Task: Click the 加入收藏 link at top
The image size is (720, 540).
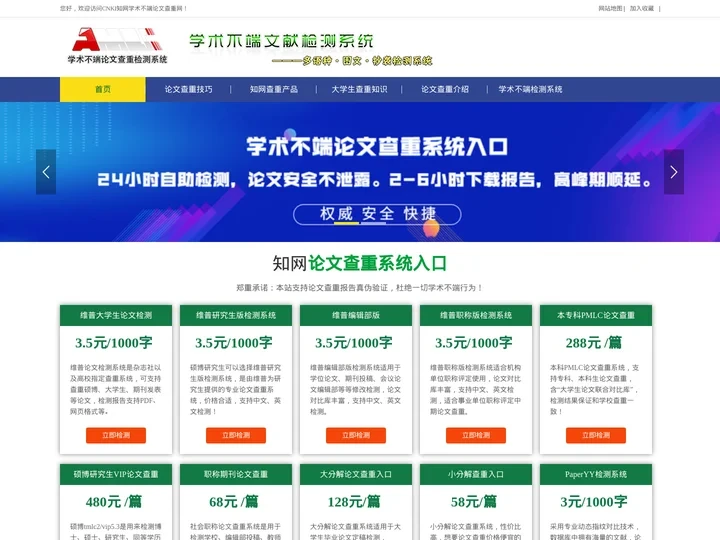Action: 641,8
